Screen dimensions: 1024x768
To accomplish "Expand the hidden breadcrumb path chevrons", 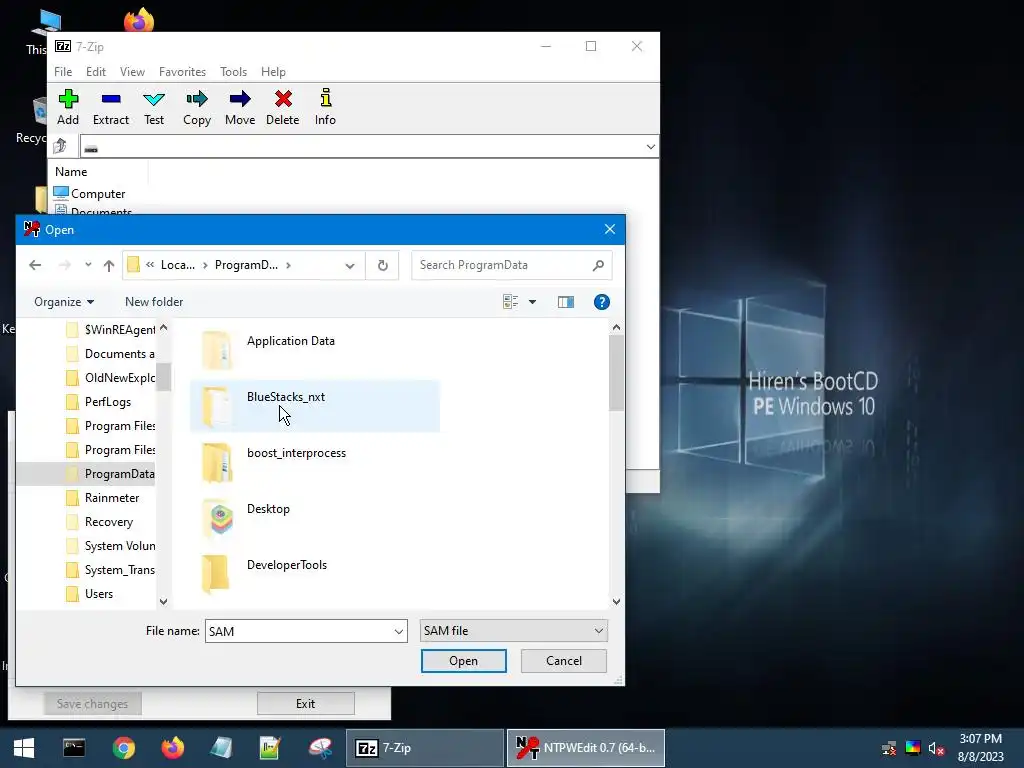I will tap(150, 264).
